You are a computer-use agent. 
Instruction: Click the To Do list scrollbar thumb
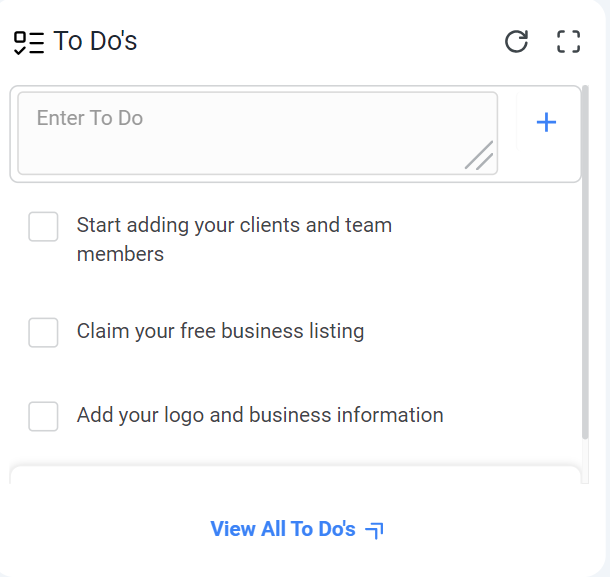tap(585, 260)
